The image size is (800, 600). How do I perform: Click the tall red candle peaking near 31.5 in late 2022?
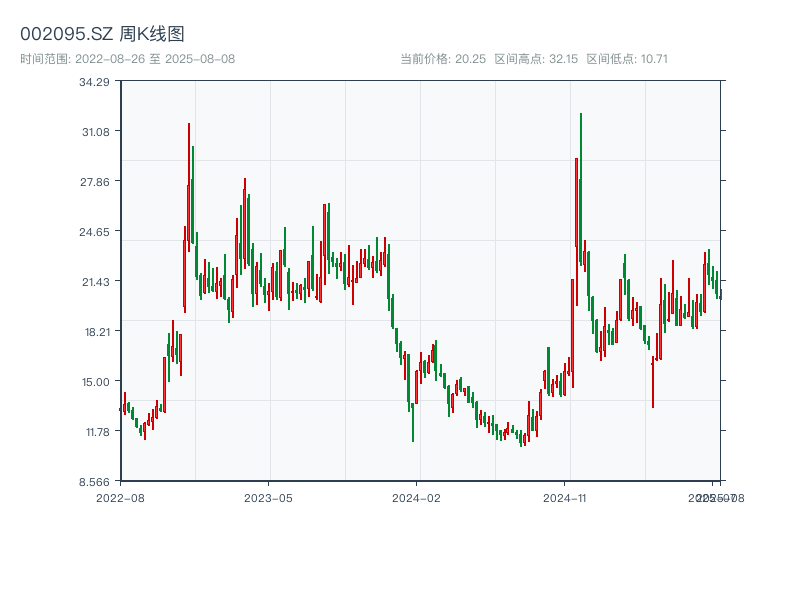[x=189, y=187]
